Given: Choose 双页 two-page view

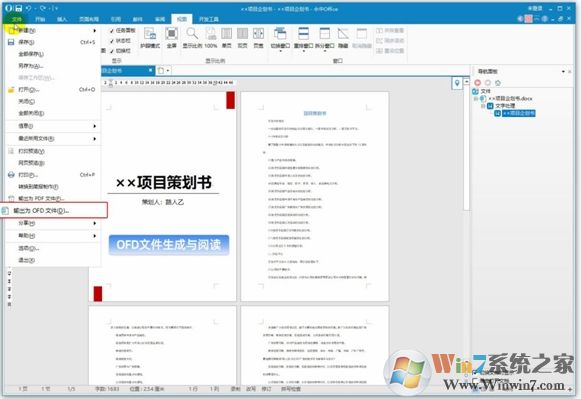Looking at the screenshot, I should coord(242,39).
